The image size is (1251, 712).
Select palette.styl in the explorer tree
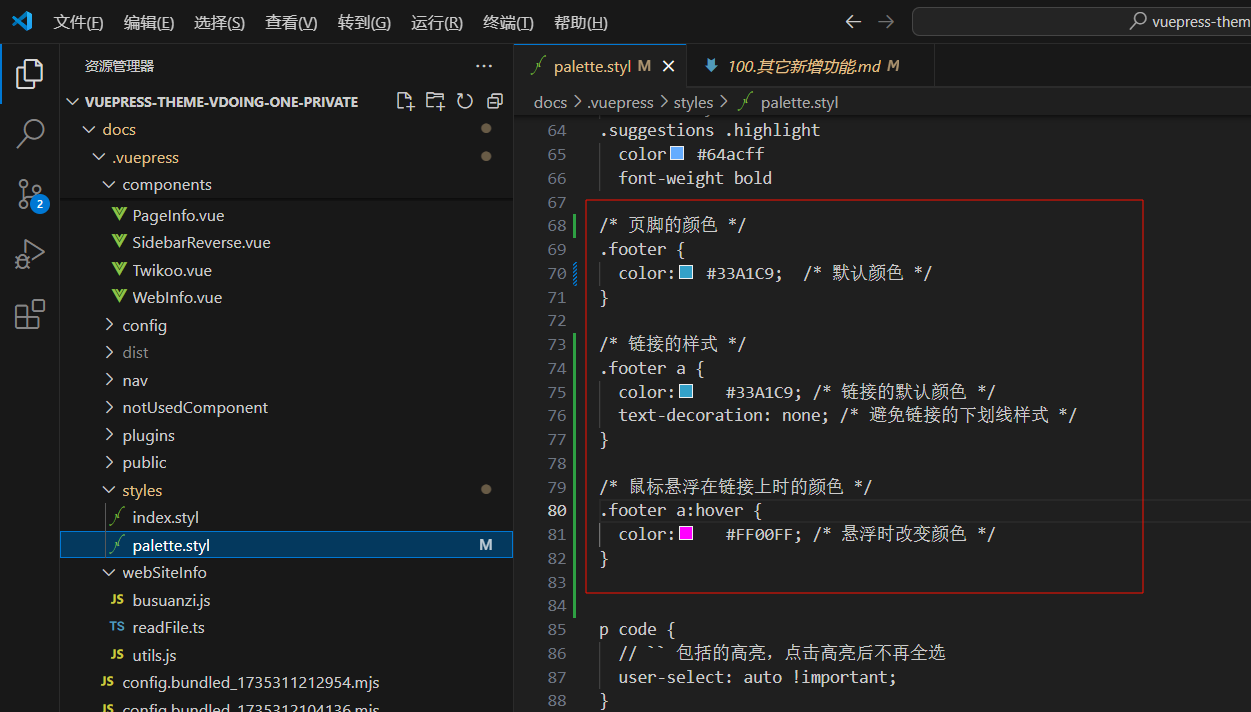tap(286, 545)
